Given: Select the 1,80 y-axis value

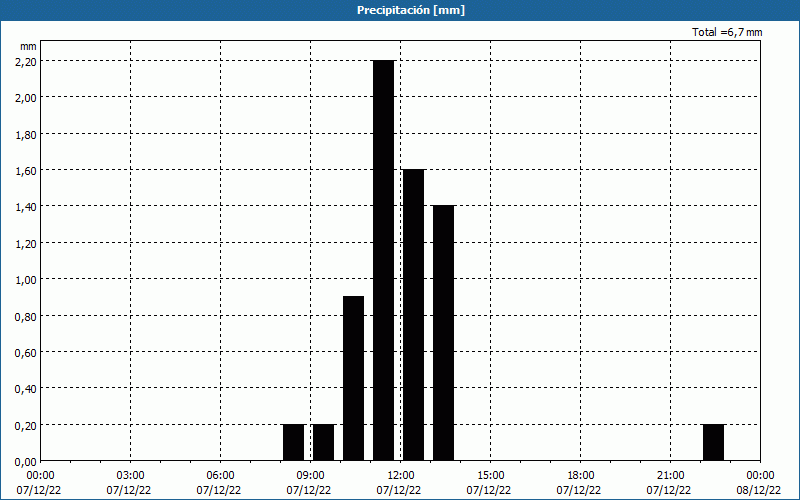Looking at the screenshot, I should [26, 134].
